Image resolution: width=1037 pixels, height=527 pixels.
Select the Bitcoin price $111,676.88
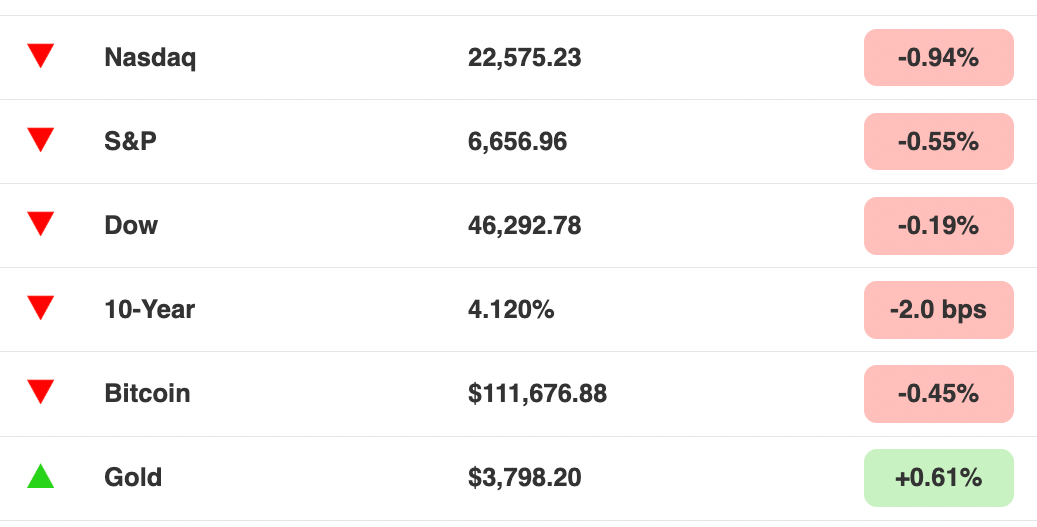tap(537, 394)
